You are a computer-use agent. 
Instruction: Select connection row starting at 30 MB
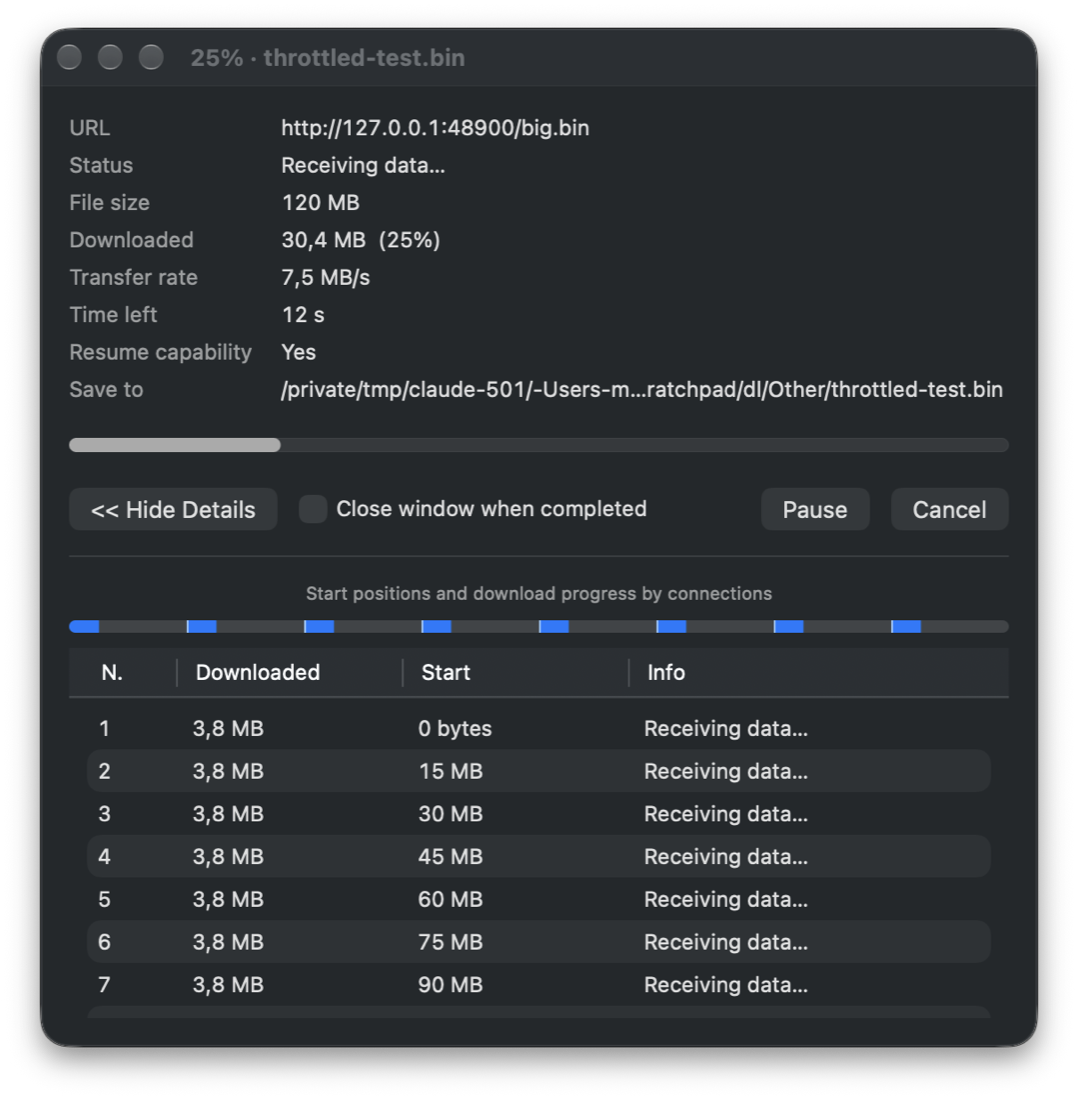[x=539, y=814]
